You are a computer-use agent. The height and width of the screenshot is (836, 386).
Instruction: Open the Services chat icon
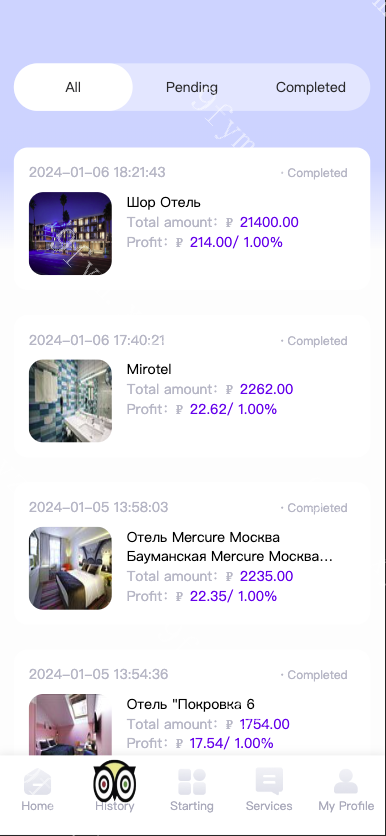pos(269,782)
